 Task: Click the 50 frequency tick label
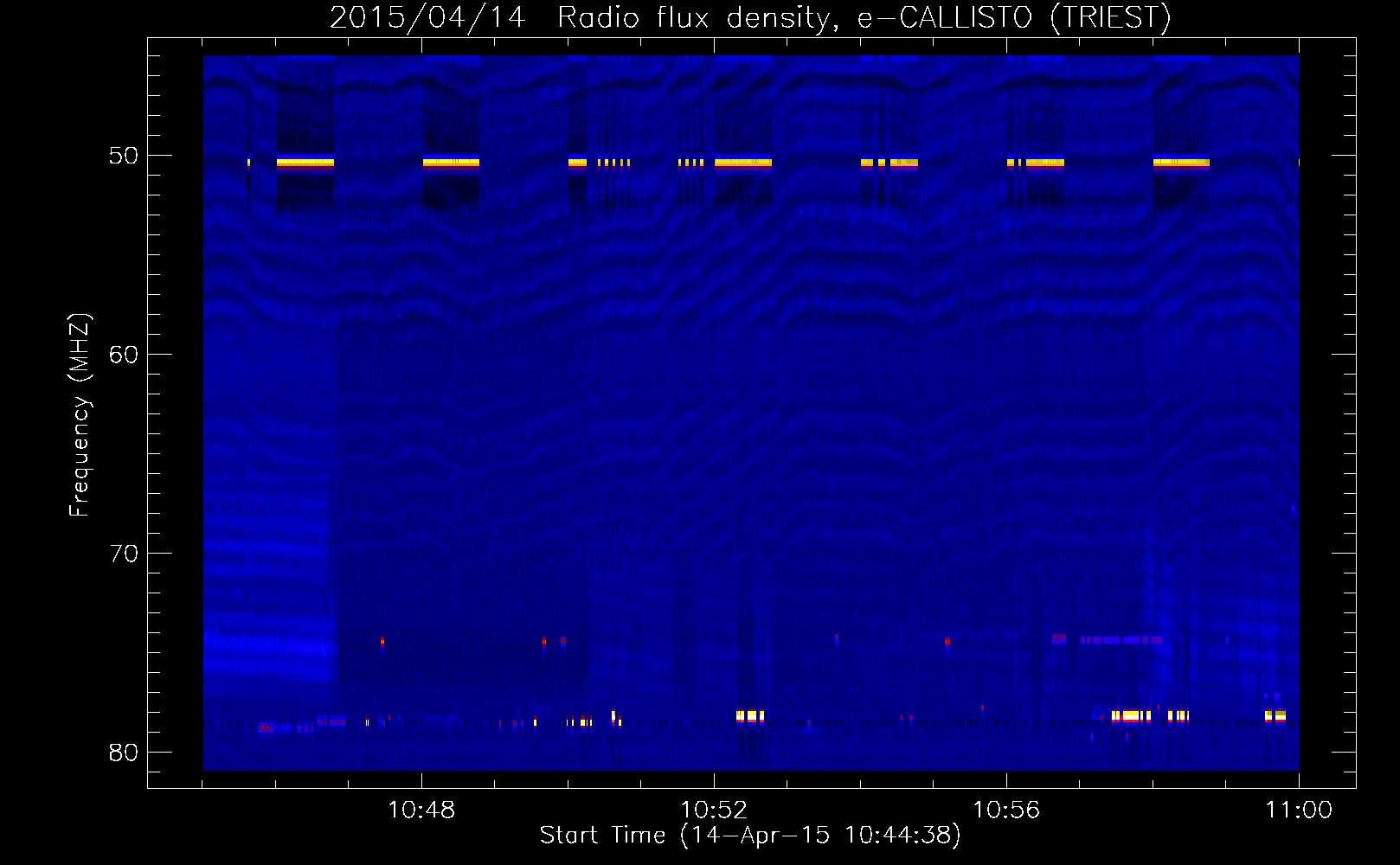(x=124, y=156)
